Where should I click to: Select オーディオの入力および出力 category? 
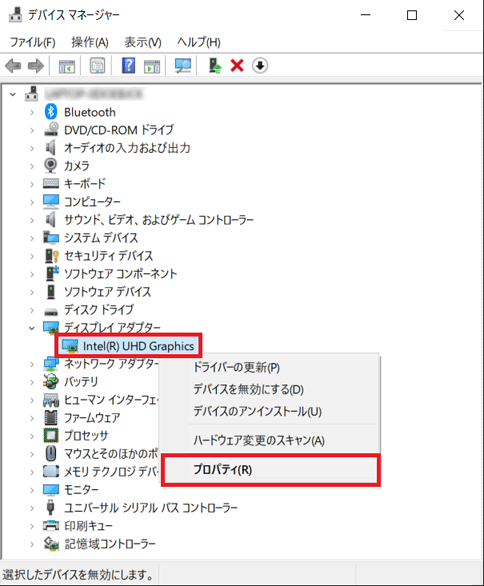(127, 148)
